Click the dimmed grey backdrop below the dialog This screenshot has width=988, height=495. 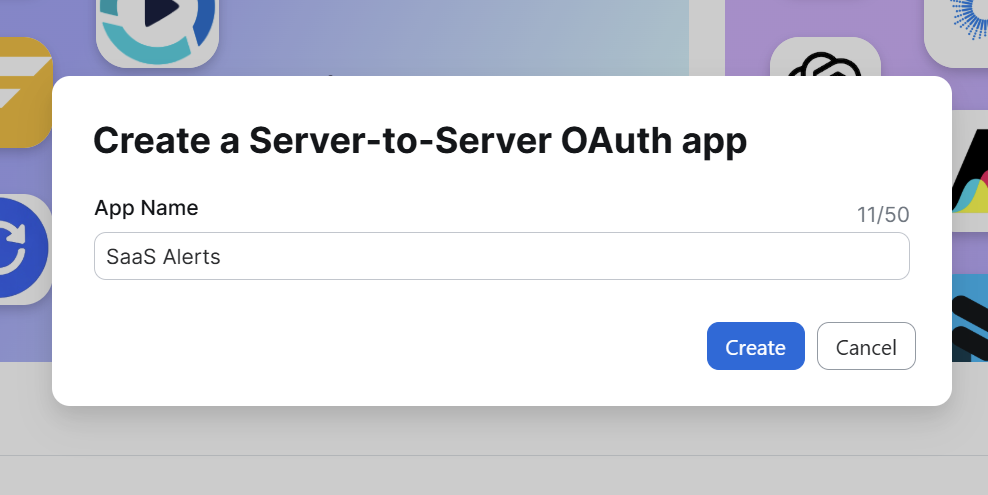click(494, 430)
